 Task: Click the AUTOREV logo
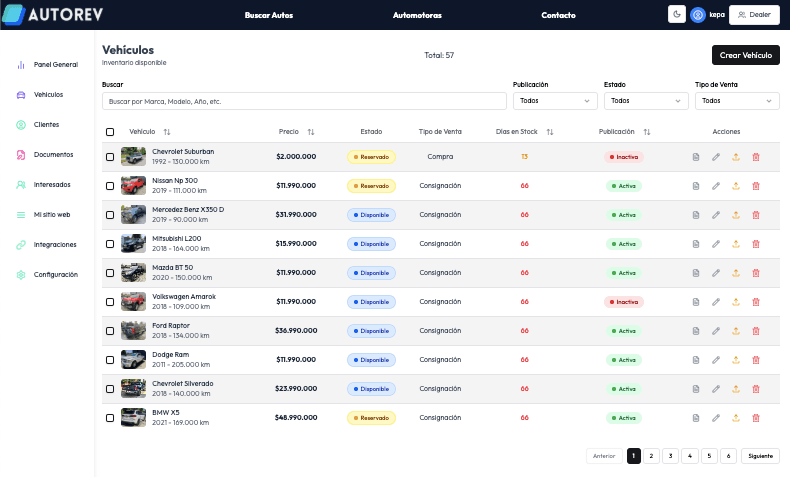tap(52, 15)
